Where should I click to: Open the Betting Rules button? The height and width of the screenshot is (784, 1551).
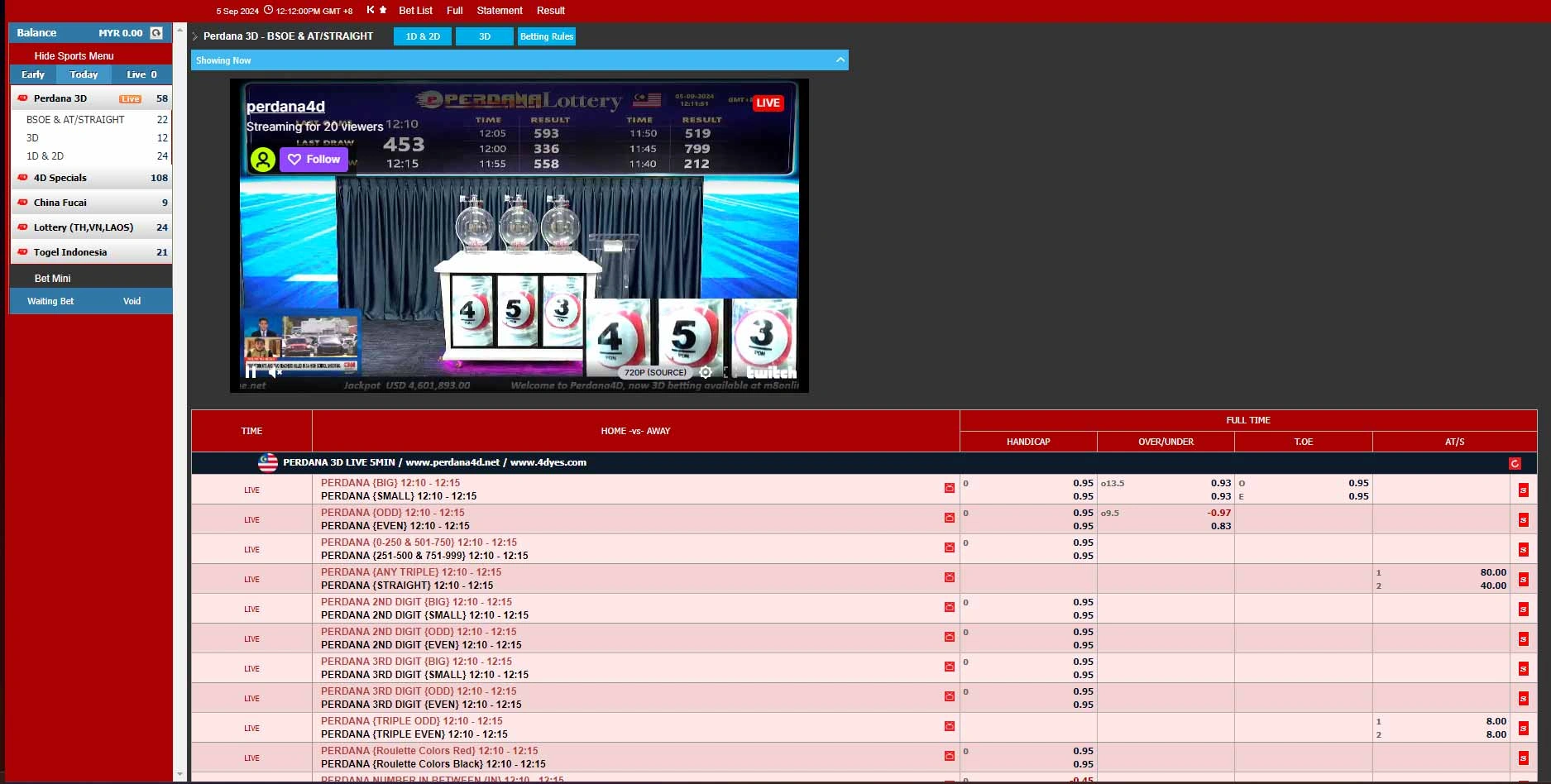546,36
